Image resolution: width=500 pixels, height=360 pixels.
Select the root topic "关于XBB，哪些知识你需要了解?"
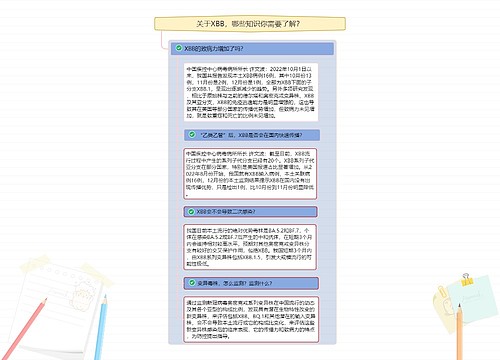coord(250,24)
